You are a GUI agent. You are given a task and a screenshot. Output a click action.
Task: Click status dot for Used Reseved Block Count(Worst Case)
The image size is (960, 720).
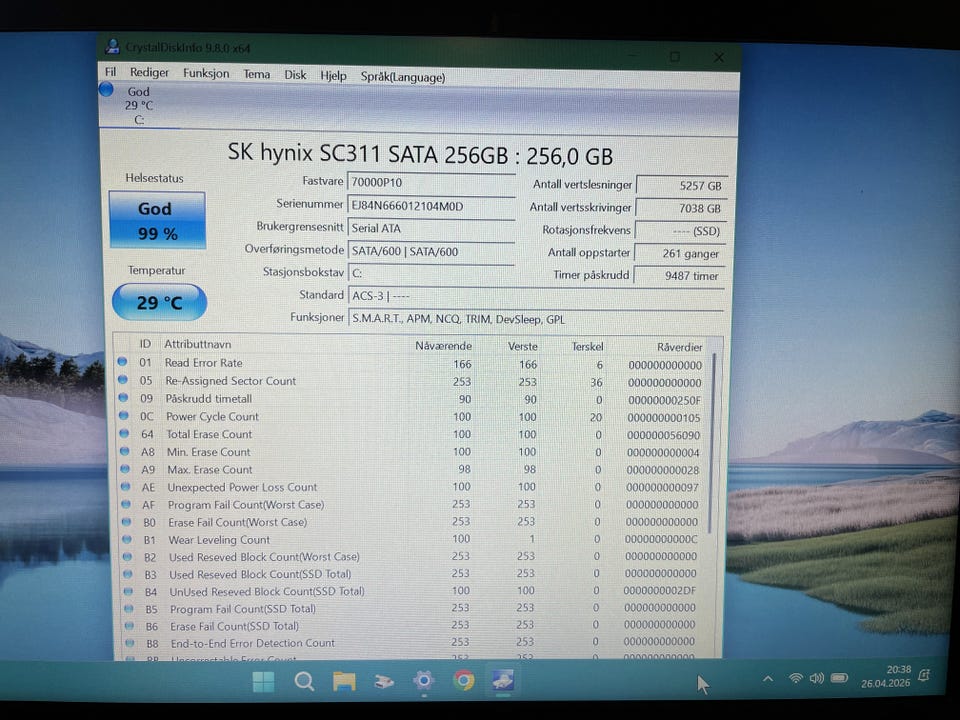127,557
